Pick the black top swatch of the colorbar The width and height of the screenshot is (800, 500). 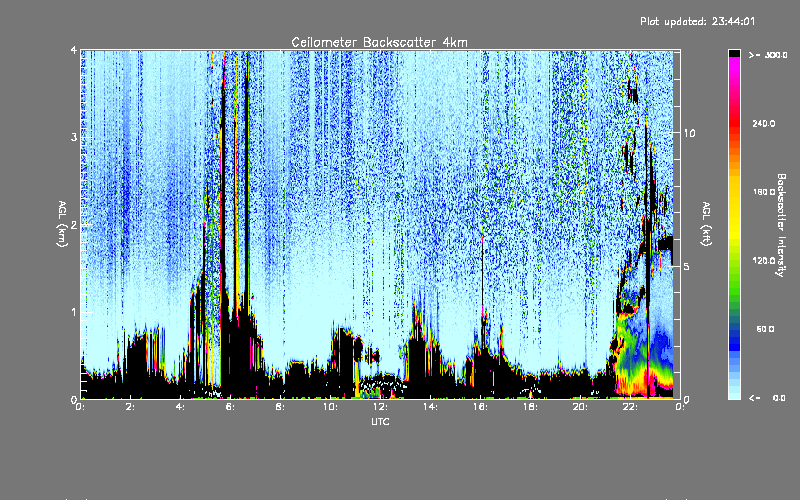(x=734, y=53)
